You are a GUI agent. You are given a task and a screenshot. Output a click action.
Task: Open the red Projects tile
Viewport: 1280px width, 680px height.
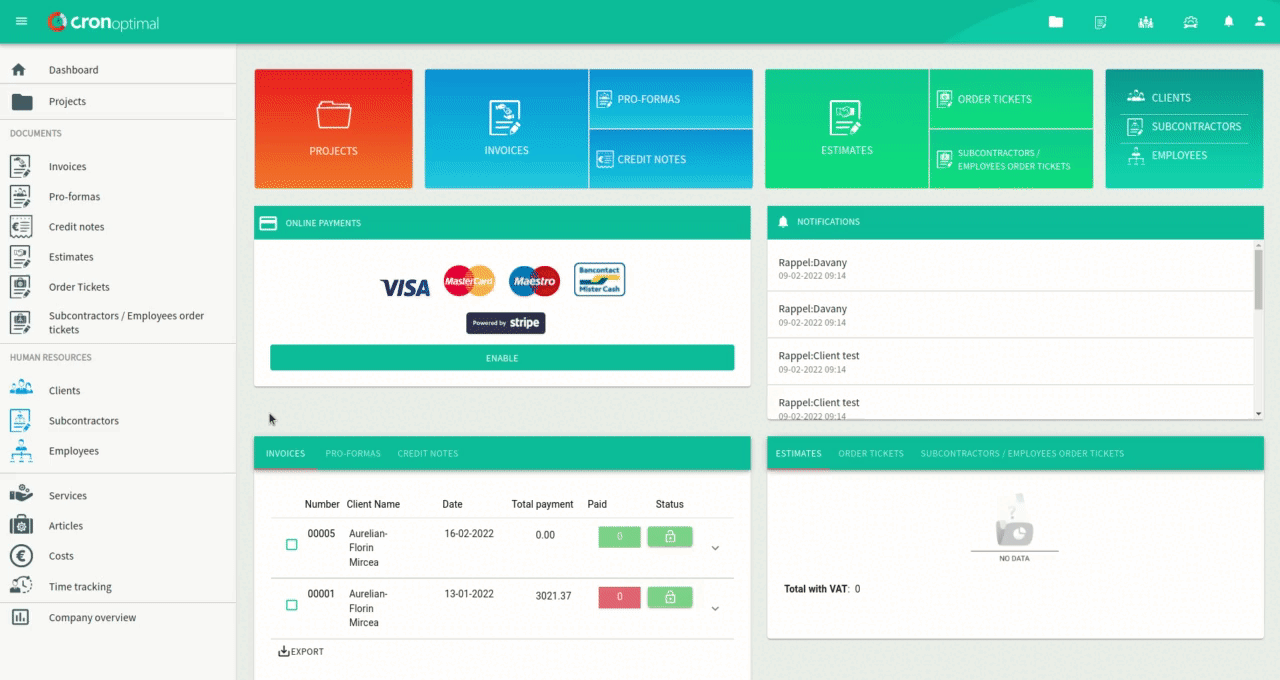pos(333,128)
